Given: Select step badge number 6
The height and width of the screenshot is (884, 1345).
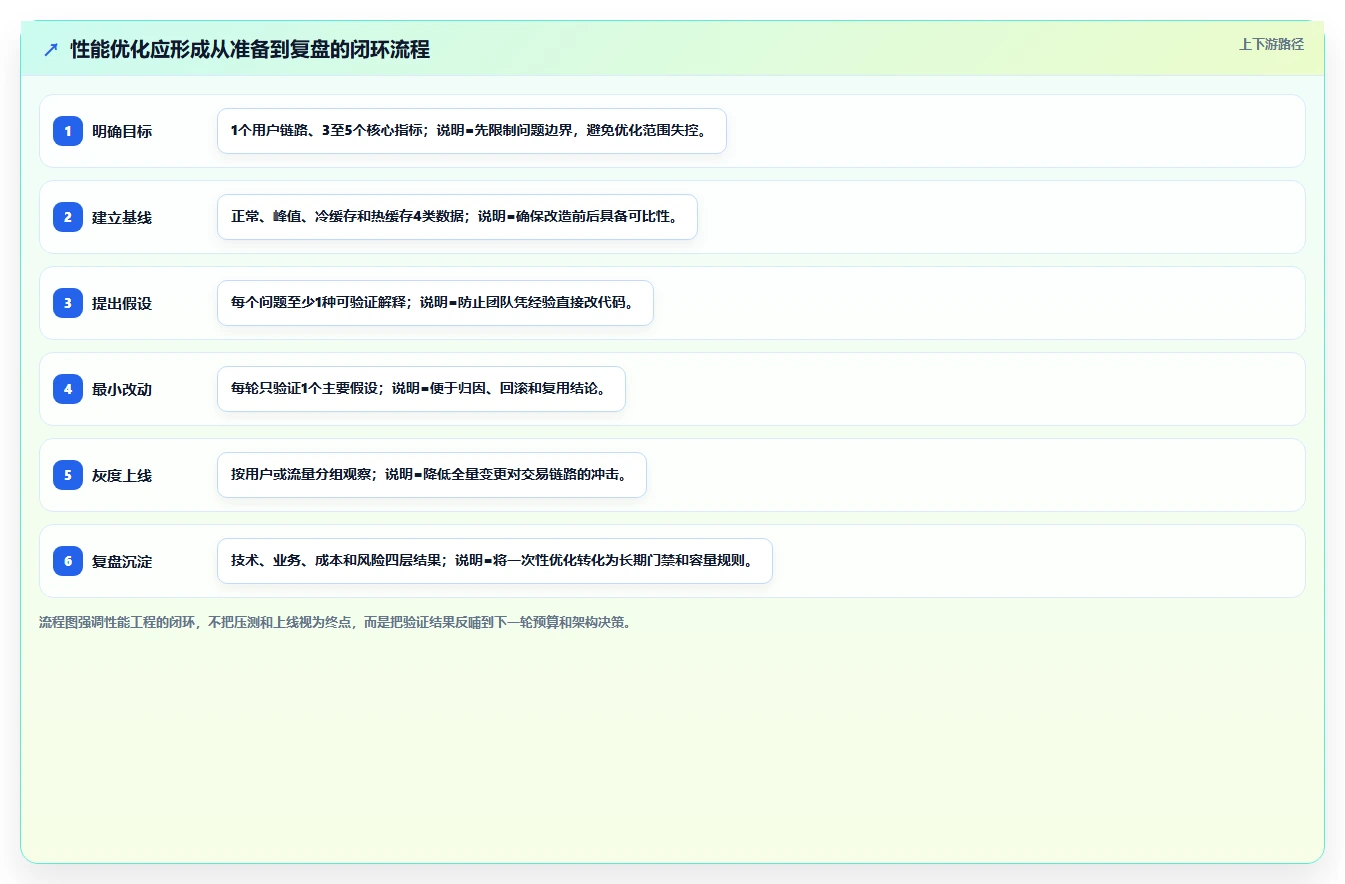Looking at the screenshot, I should click(68, 561).
